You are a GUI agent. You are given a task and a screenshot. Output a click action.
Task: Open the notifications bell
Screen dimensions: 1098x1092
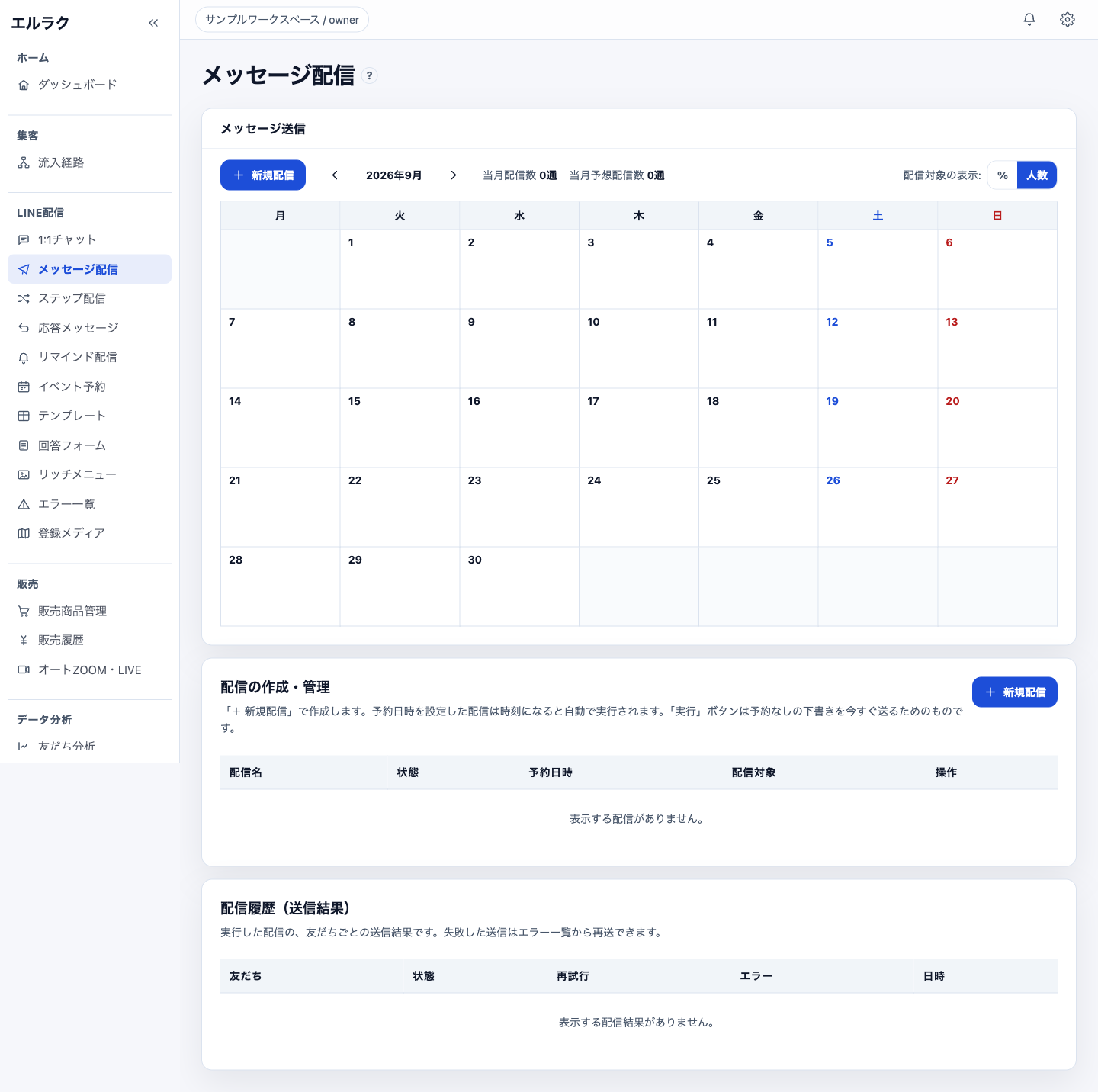click(x=1029, y=20)
